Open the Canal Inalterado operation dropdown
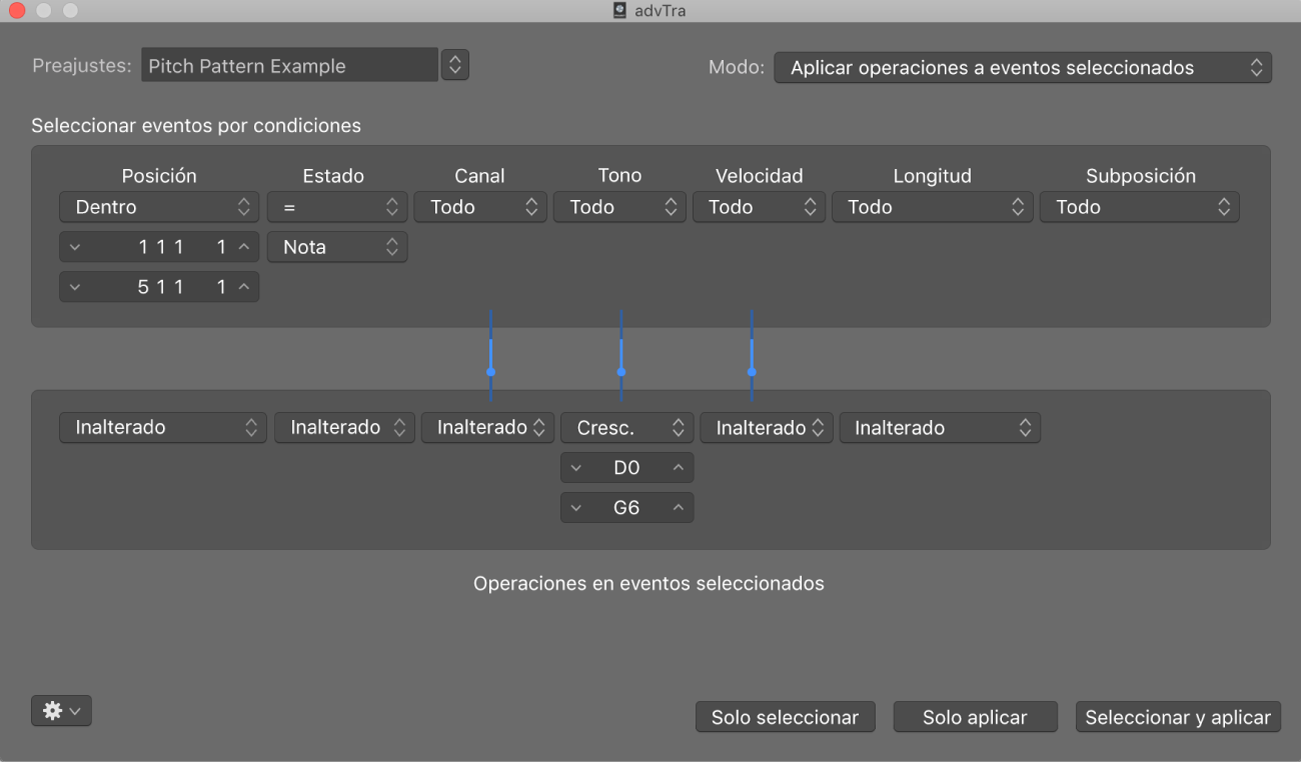This screenshot has width=1301, height=763. (x=488, y=427)
